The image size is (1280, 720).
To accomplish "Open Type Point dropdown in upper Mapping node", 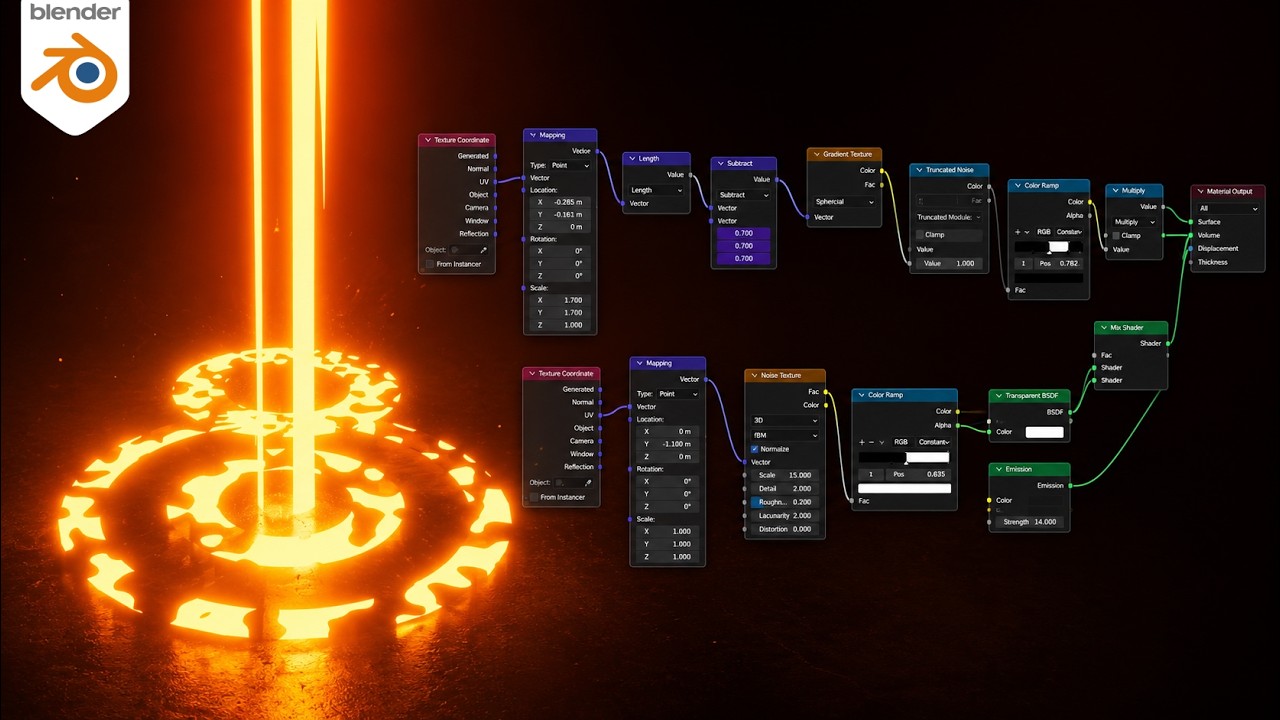I will pyautogui.click(x=572, y=165).
